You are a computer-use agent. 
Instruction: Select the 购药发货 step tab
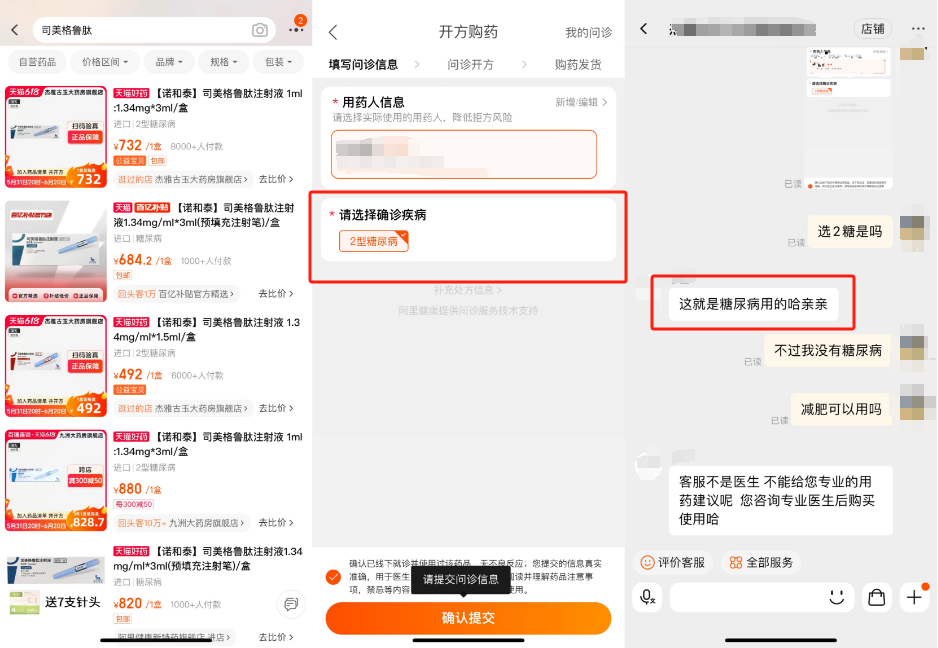click(578, 64)
